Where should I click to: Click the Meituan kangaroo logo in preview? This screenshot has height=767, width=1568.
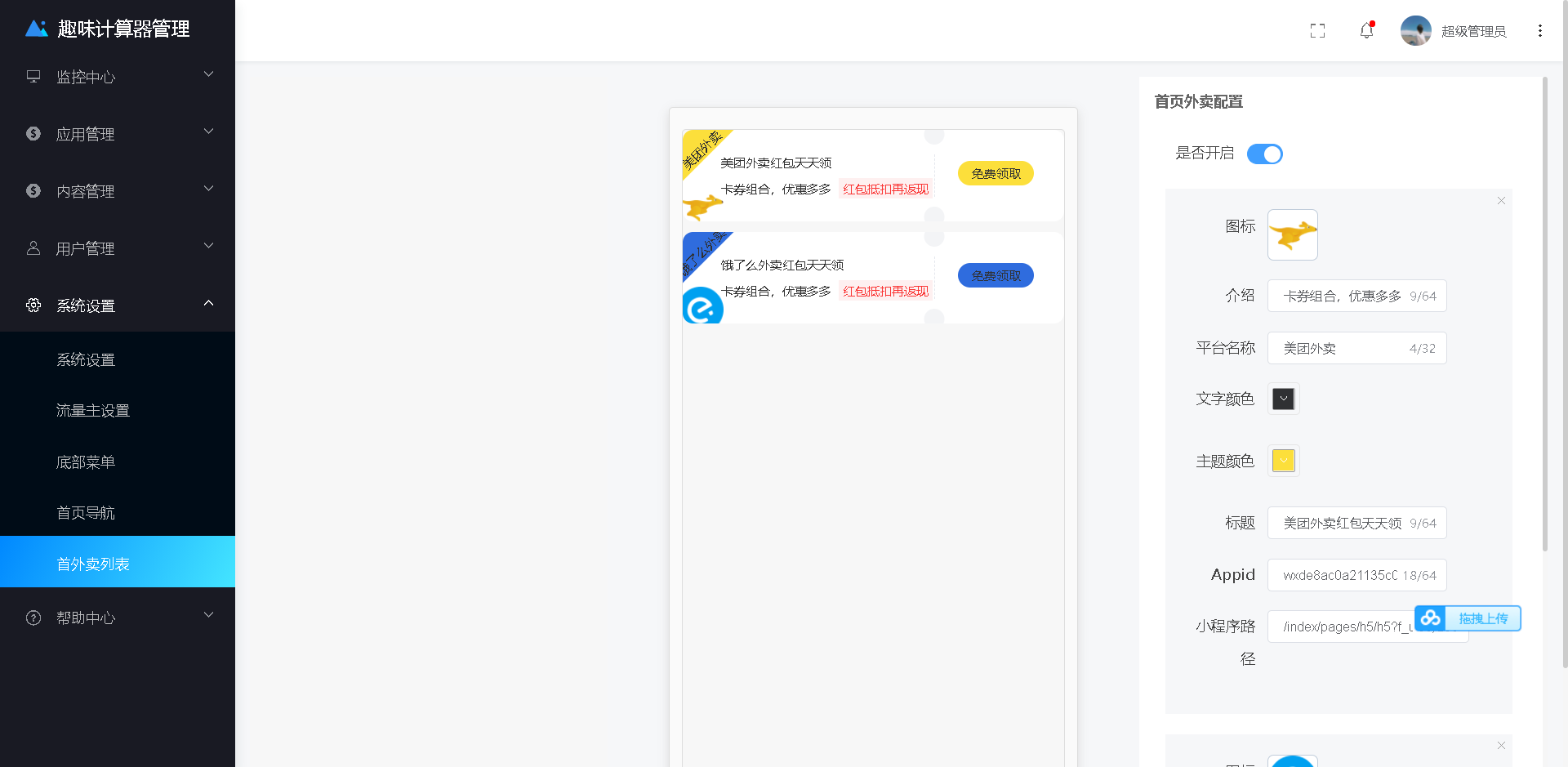[x=702, y=207]
